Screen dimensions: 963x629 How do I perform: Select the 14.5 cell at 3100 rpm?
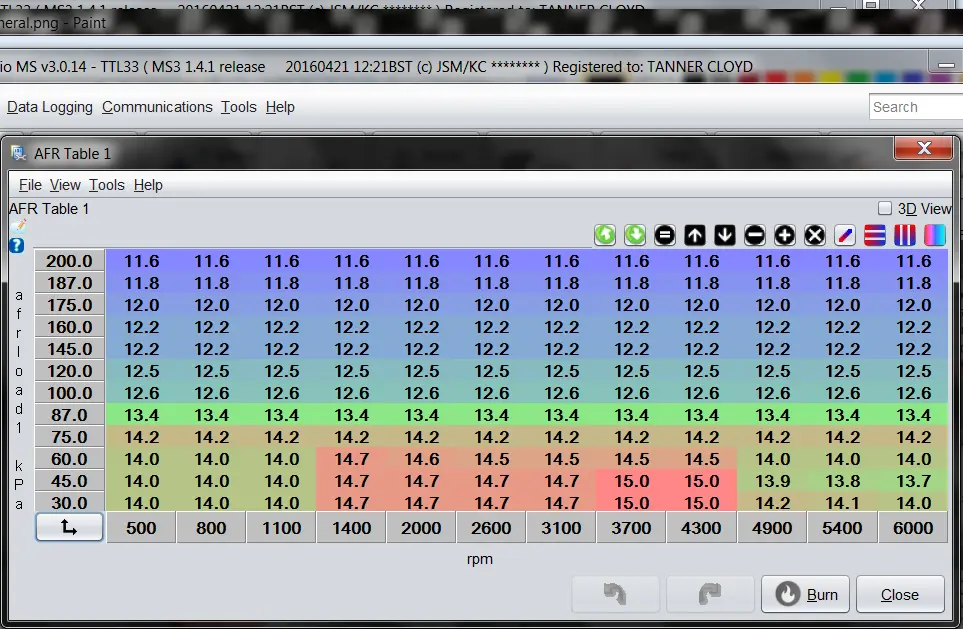[x=561, y=459]
